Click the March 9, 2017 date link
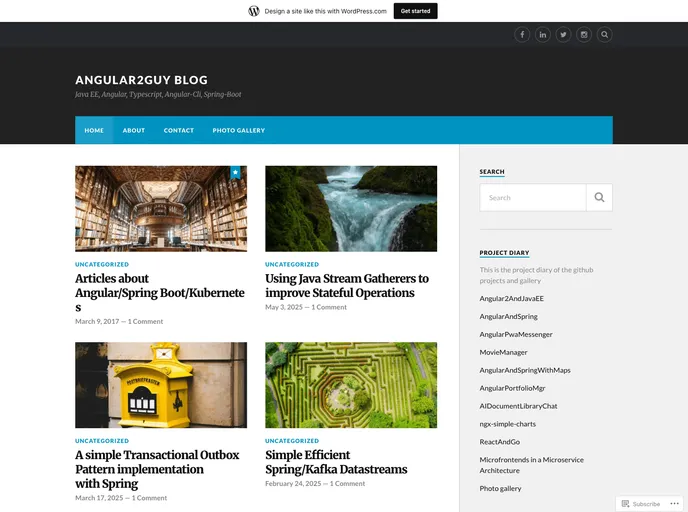Image resolution: width=688 pixels, height=512 pixels. tap(97, 322)
